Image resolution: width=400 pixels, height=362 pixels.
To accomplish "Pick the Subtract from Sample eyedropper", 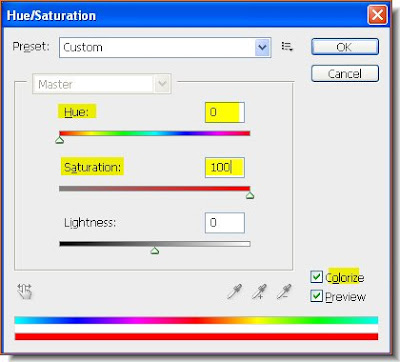I will 284,291.
